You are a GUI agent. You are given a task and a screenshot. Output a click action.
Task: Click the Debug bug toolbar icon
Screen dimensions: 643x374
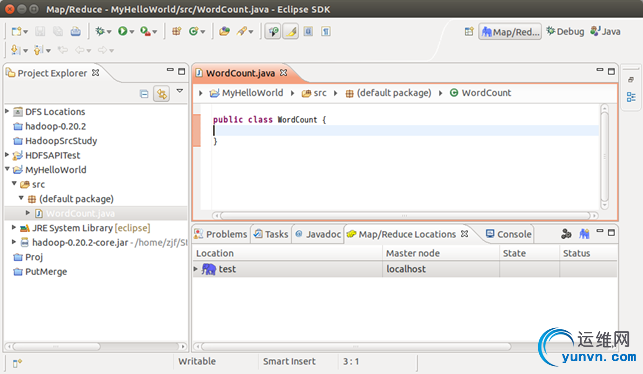(x=100, y=31)
